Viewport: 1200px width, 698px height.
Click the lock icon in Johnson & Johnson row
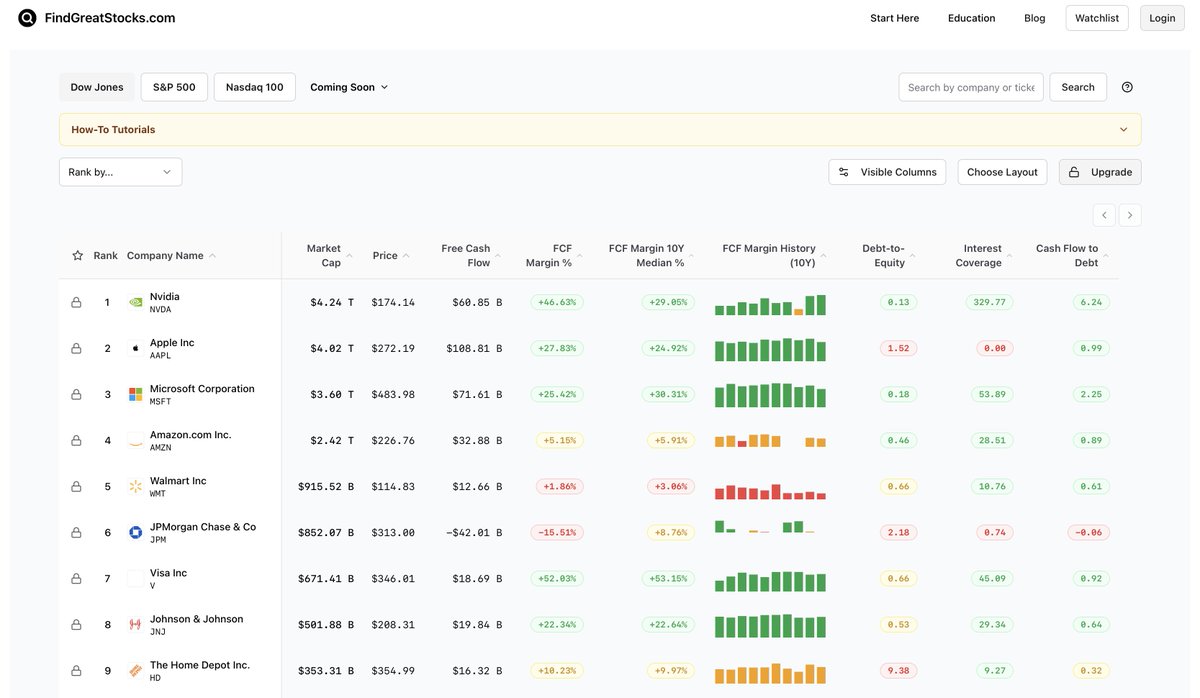[x=76, y=624]
